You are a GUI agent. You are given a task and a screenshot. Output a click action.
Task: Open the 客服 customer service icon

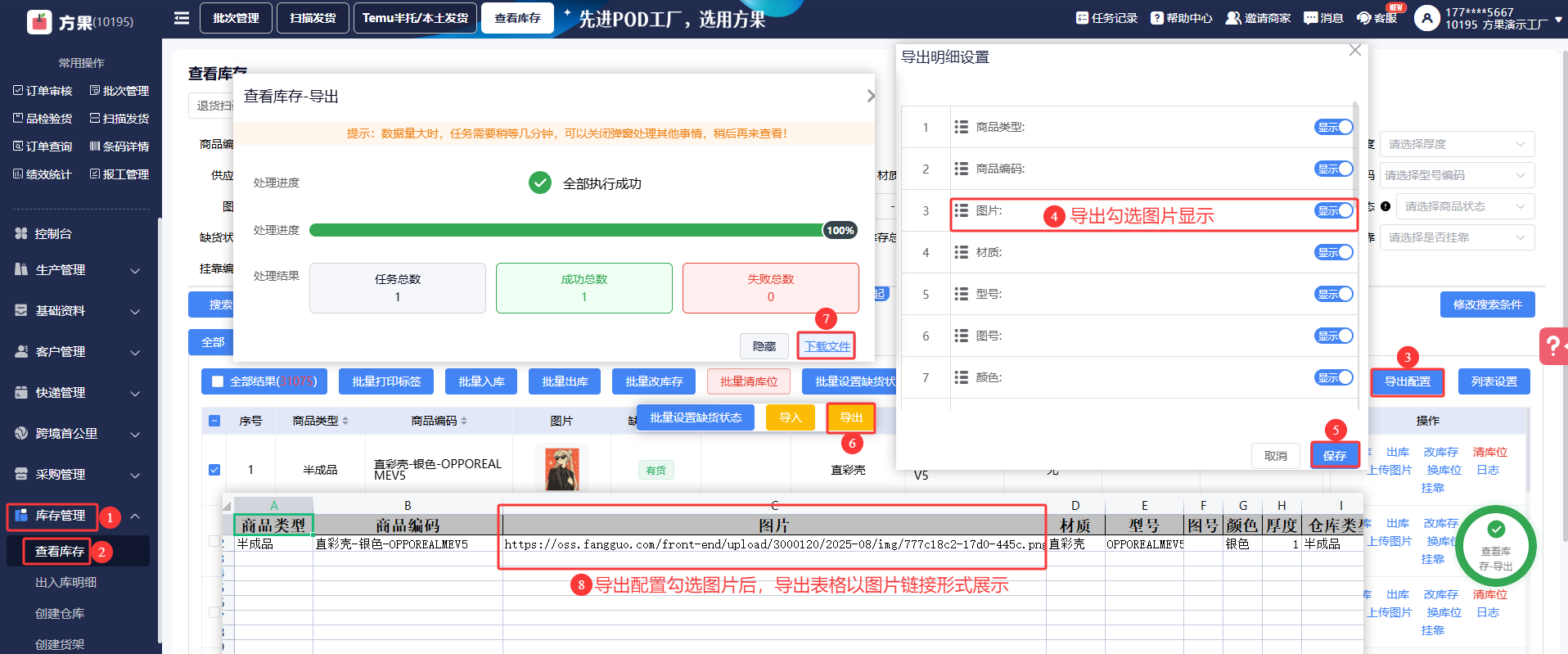click(x=1364, y=18)
